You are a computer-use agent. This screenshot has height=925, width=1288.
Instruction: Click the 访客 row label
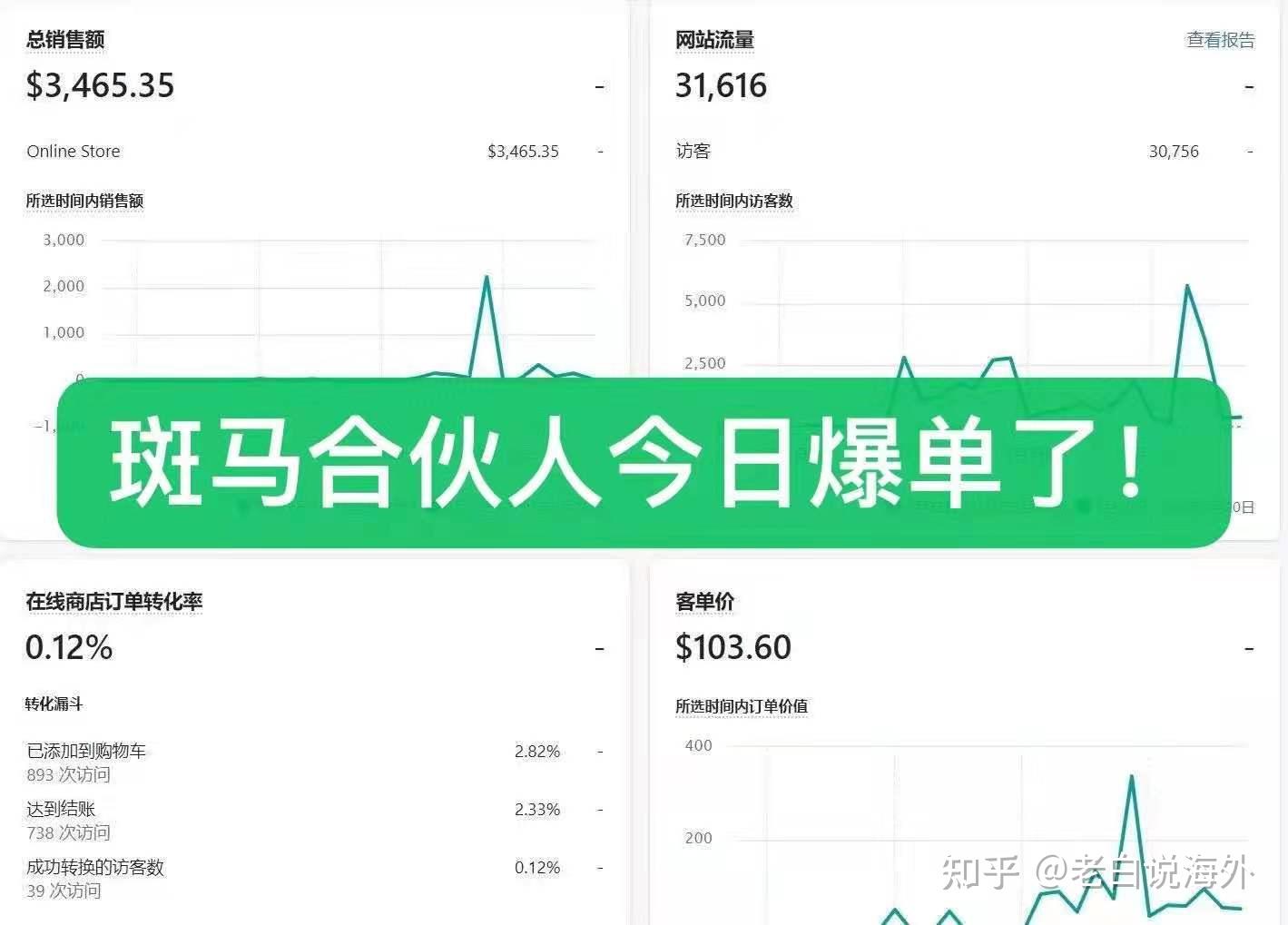click(x=693, y=152)
